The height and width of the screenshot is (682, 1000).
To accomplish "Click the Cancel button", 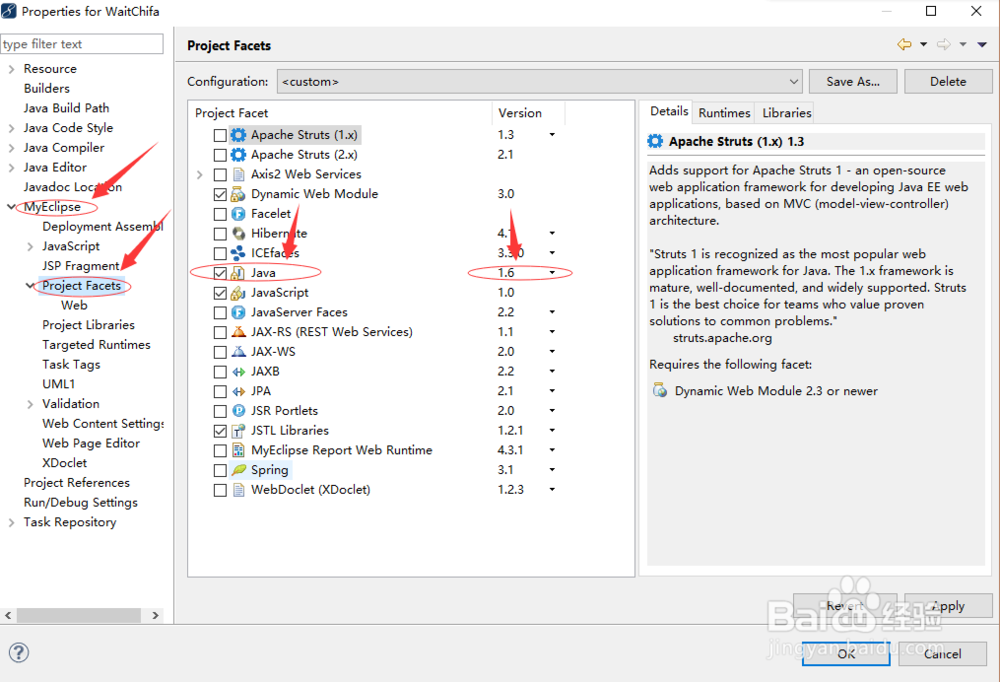I will pyautogui.click(x=942, y=654).
